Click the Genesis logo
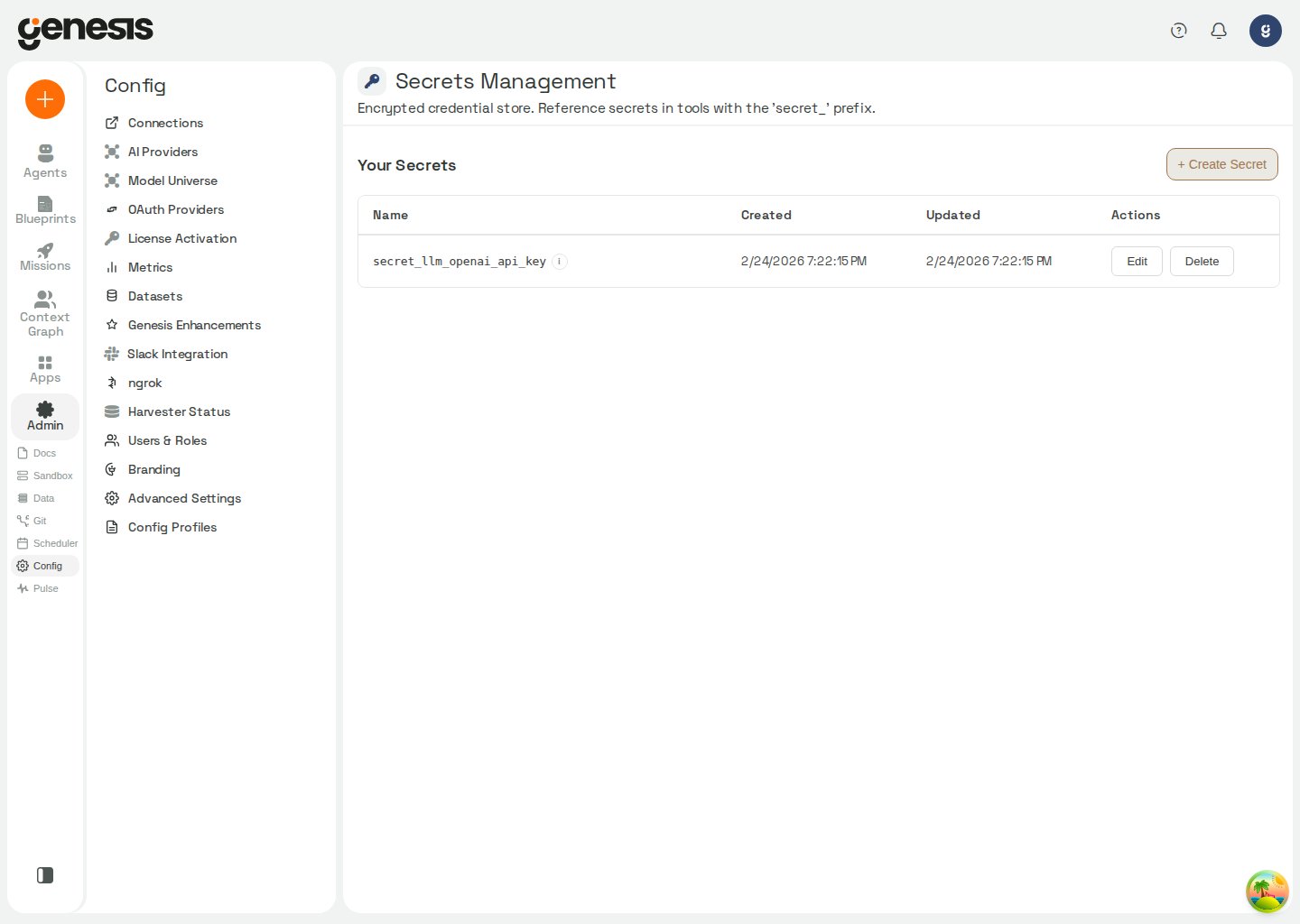This screenshot has height=924, width=1300. tap(86, 32)
